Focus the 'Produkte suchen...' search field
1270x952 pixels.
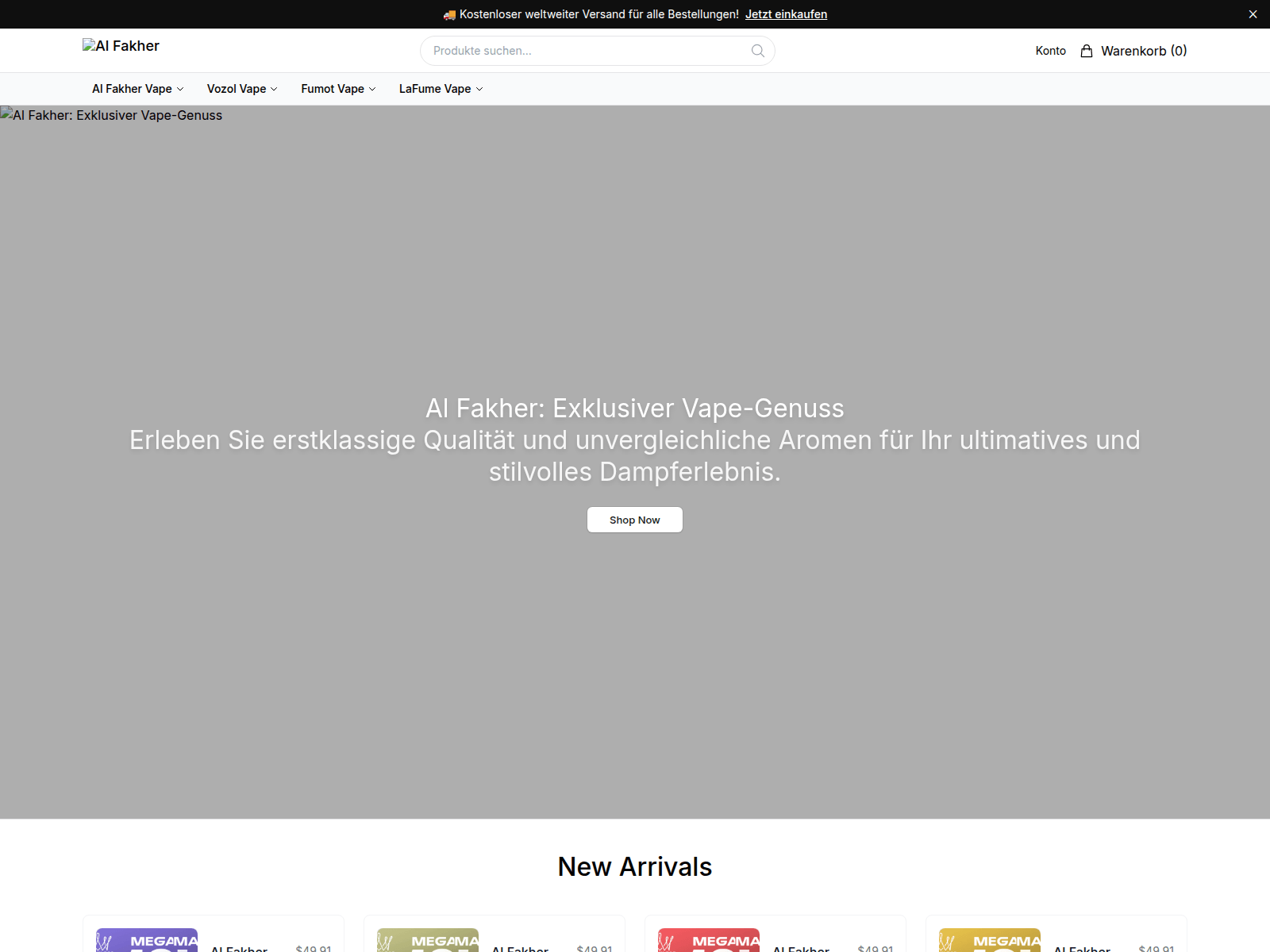click(x=597, y=51)
